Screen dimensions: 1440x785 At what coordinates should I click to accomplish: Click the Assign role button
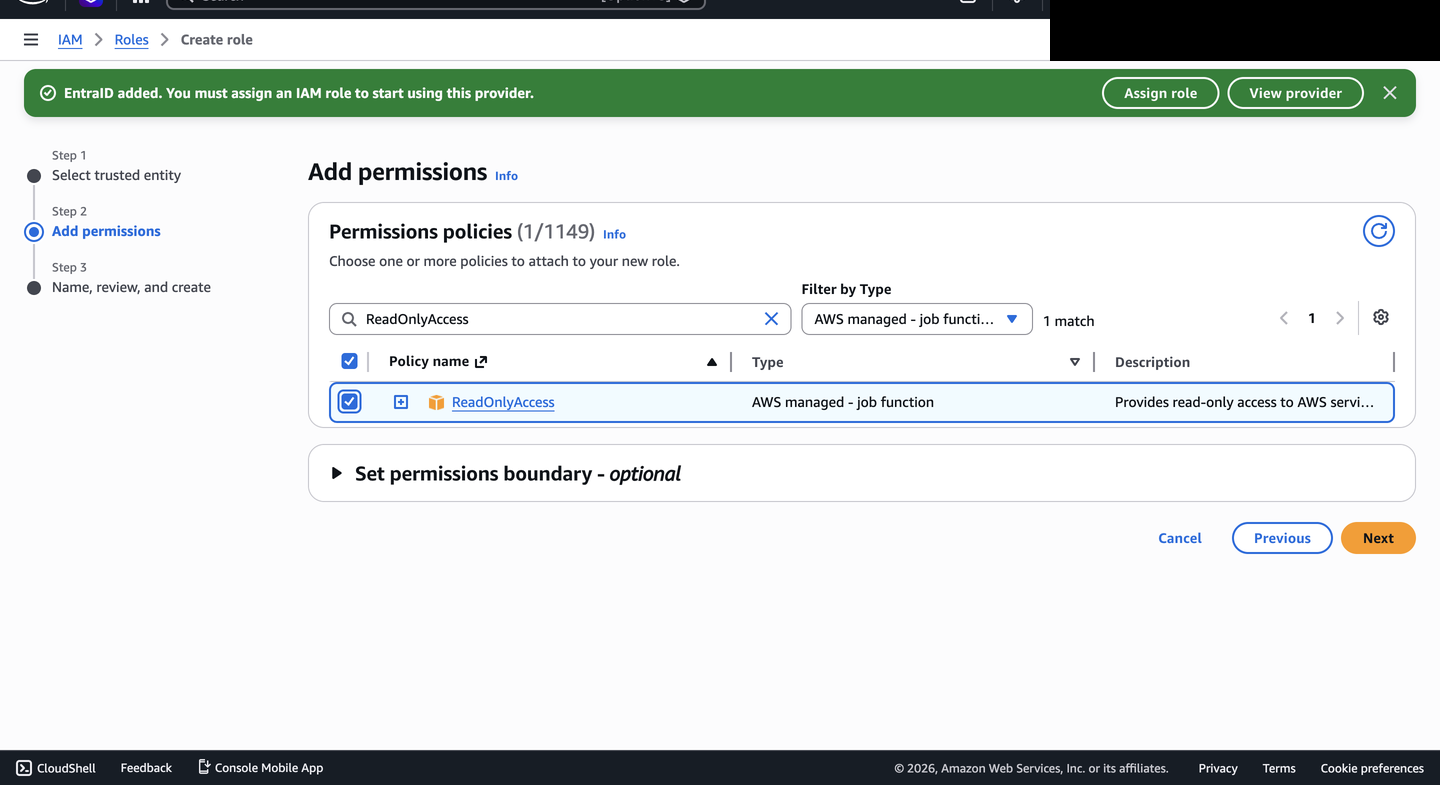pyautogui.click(x=1160, y=93)
